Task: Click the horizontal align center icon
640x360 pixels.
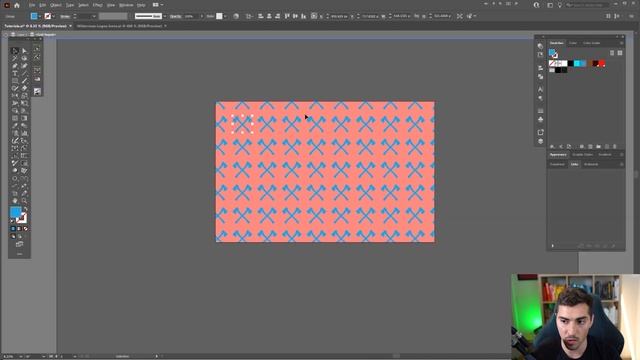Action: [269, 16]
